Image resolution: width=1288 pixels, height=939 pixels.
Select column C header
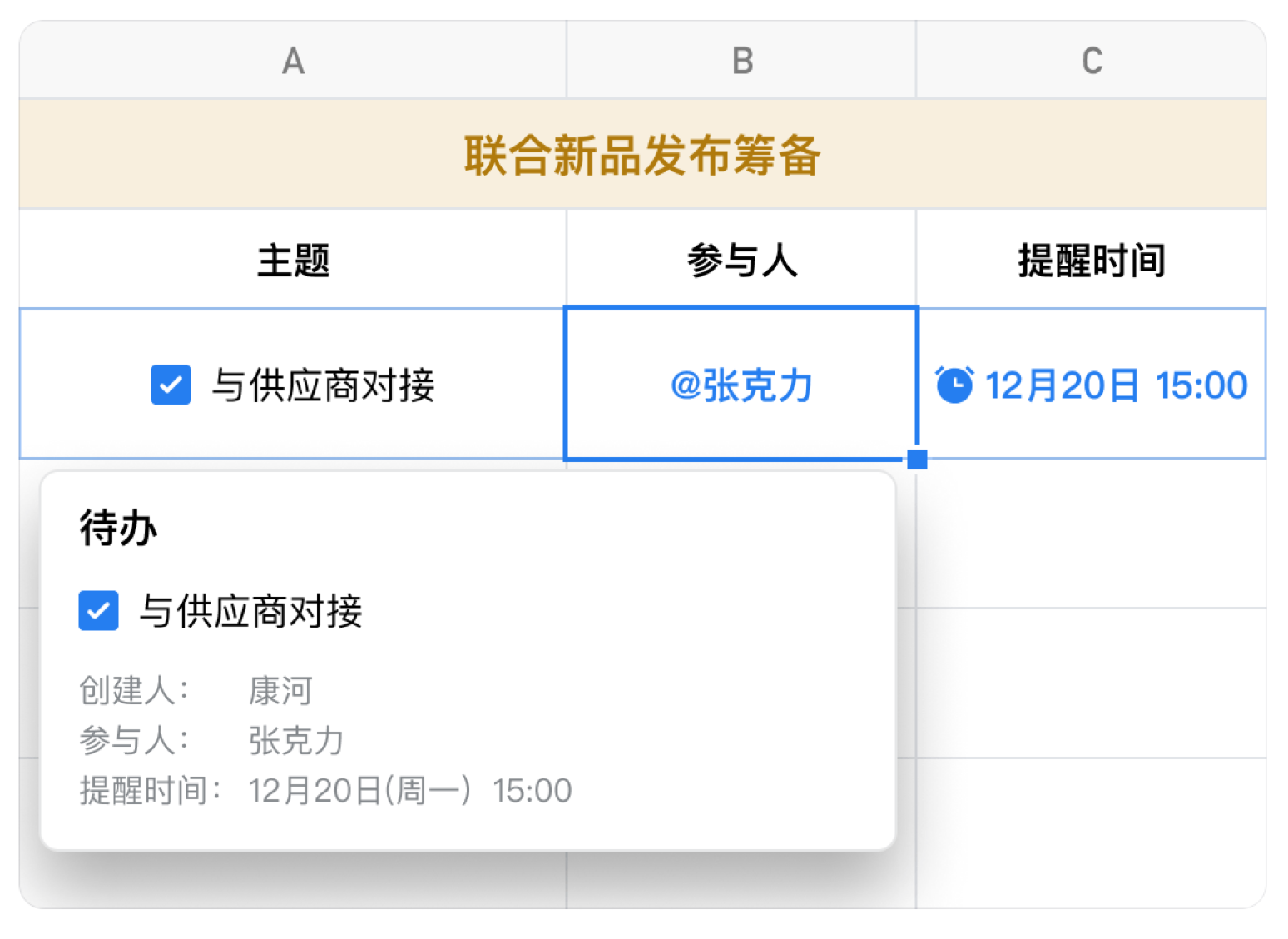pyautogui.click(x=1092, y=60)
